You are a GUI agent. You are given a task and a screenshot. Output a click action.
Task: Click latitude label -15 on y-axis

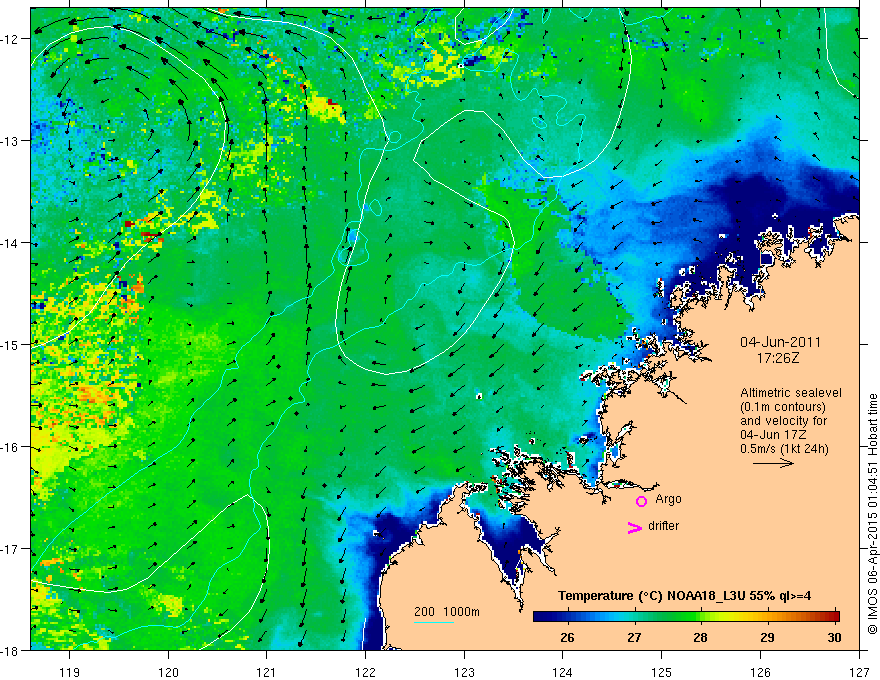[x=11, y=345]
